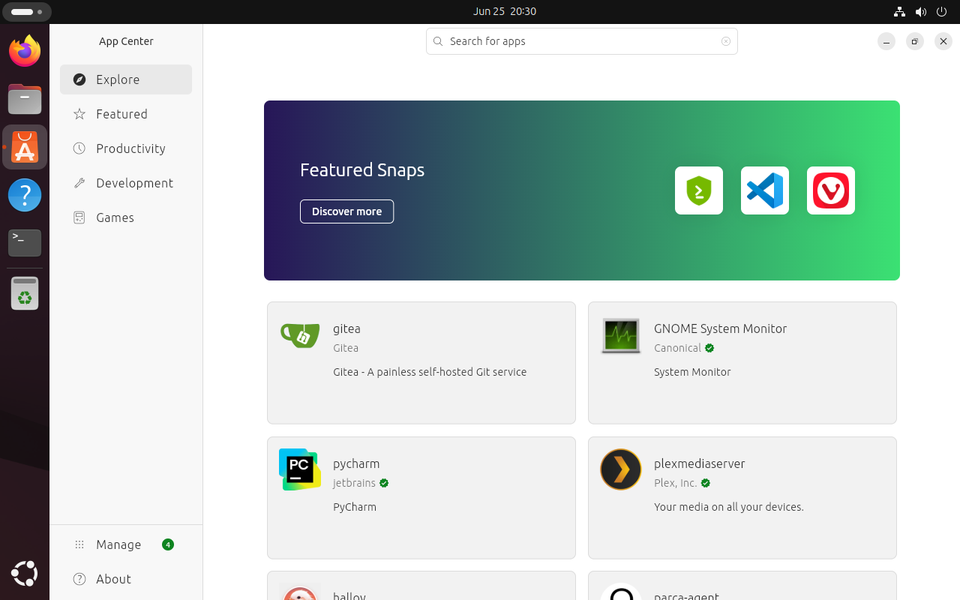Viewport: 960px width, 600px height.
Task: Clear the search field with the x icon
Action: [726, 41]
